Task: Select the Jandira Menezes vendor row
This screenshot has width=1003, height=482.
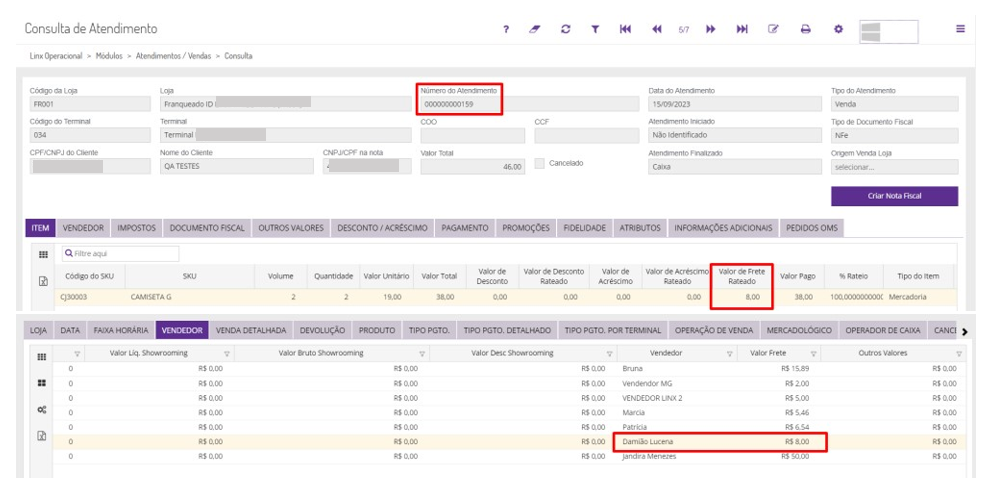Action: click(x=650, y=456)
